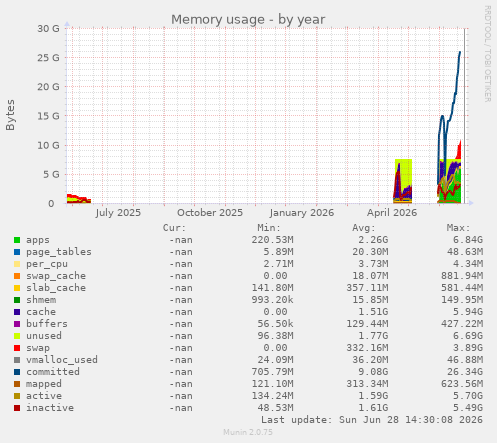Click the cache average value 1.51G
Viewport: 497px width, 443px height.
click(373, 312)
